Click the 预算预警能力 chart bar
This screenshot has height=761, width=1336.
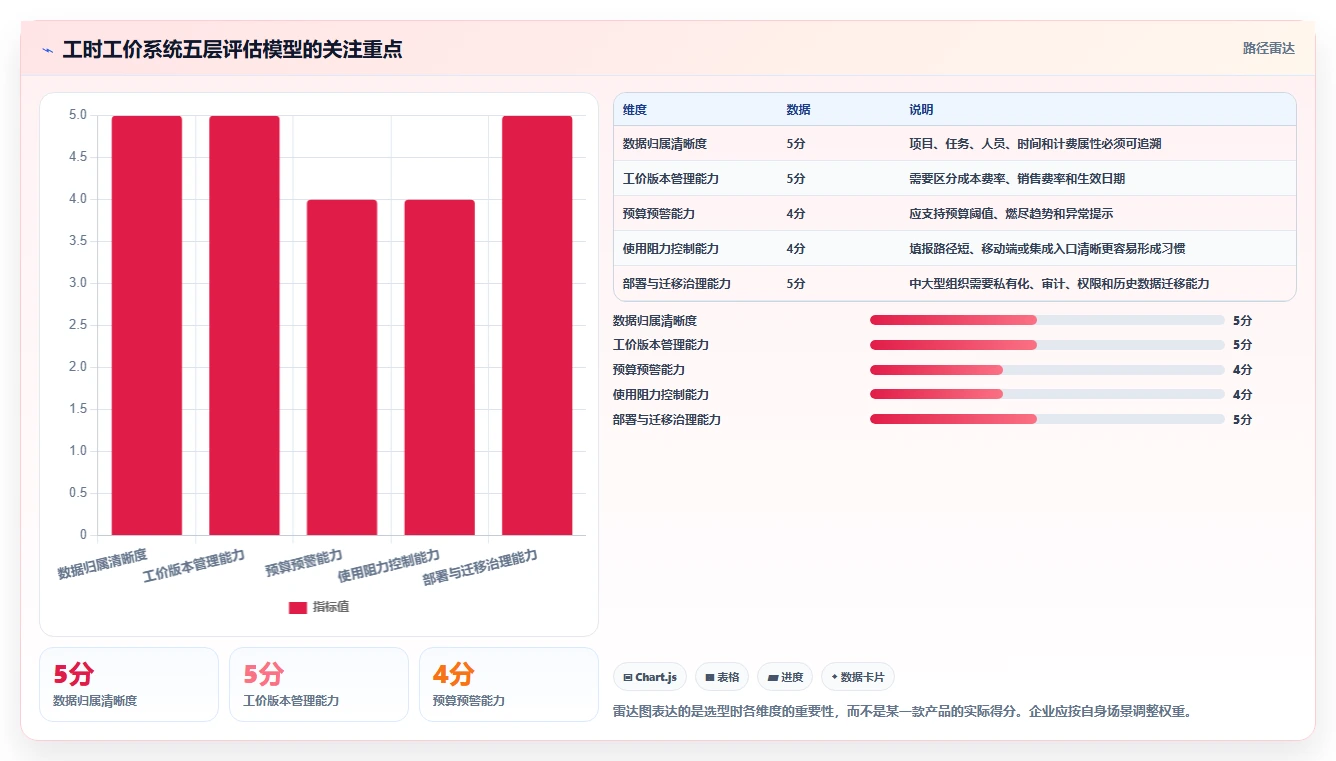pos(342,367)
